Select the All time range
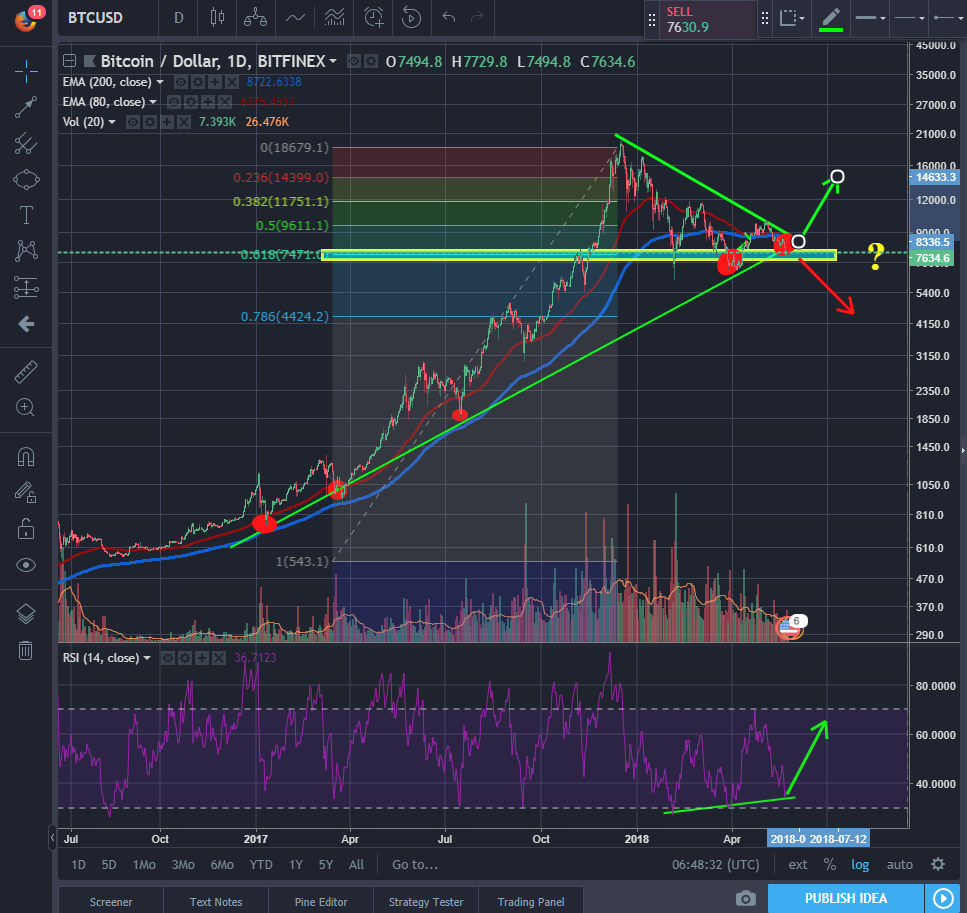 (x=356, y=864)
